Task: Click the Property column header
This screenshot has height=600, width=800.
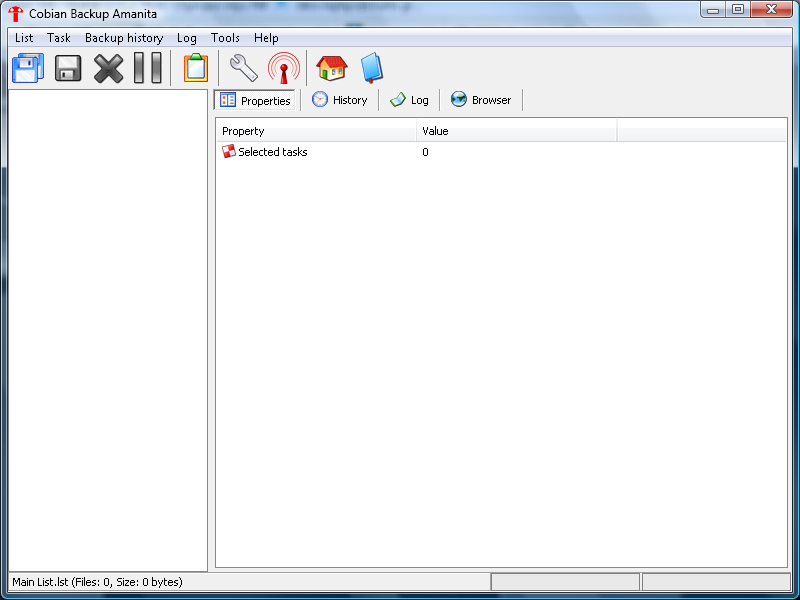Action: click(x=316, y=131)
